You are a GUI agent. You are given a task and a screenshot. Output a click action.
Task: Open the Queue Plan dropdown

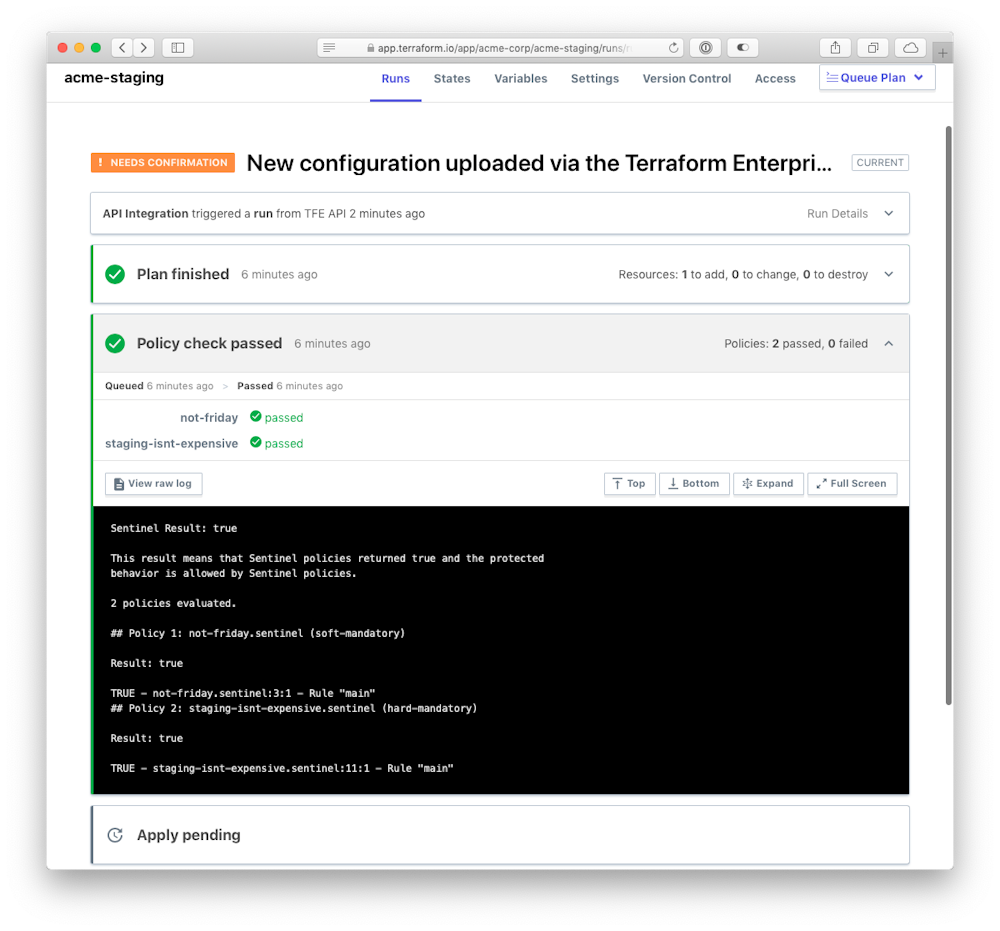click(877, 78)
